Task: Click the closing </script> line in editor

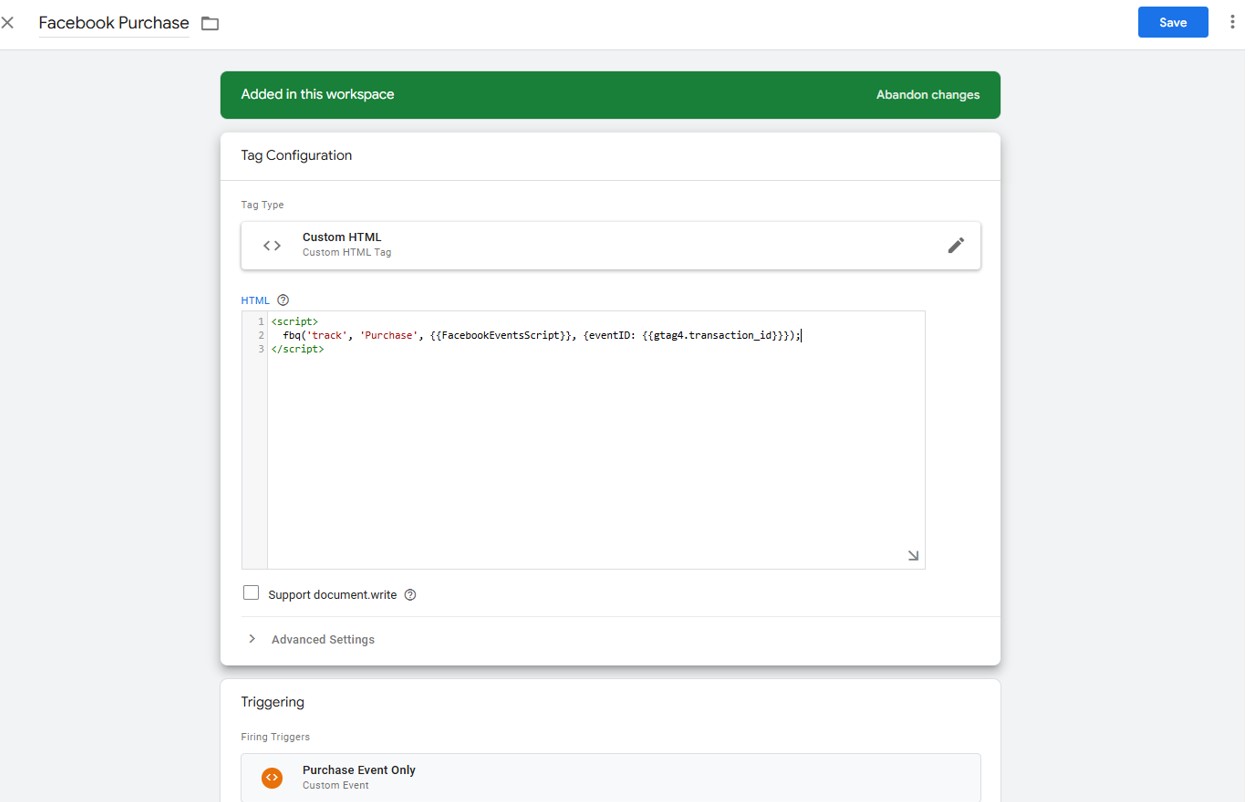Action: (298, 349)
